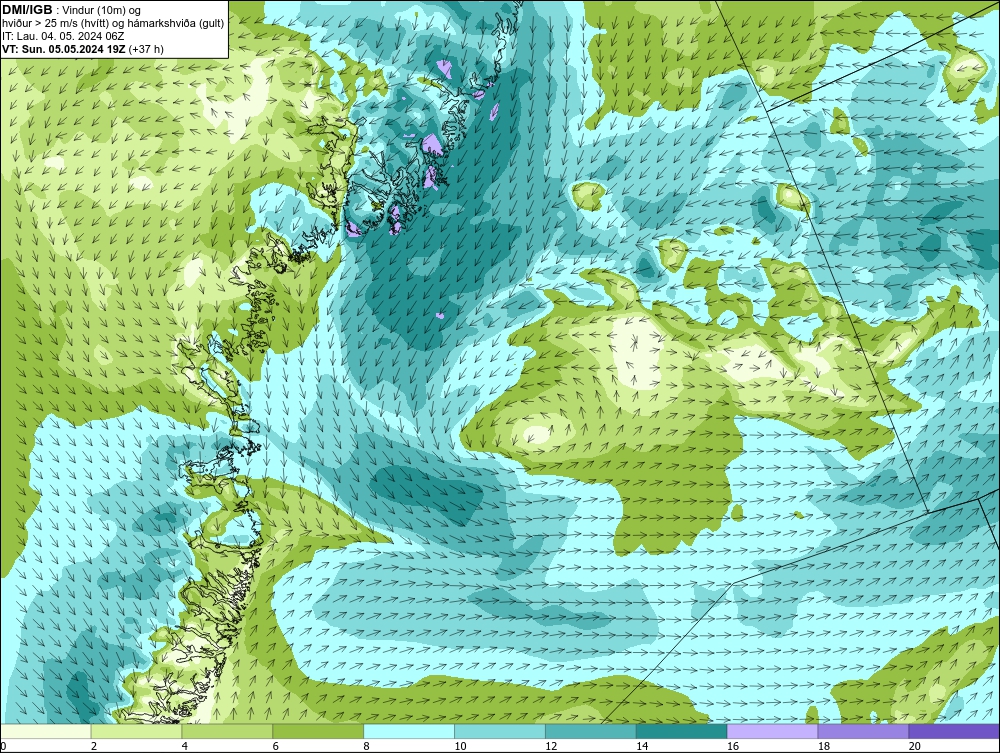This screenshot has width=1000, height=753.
Task: Click the legend scale label '14'
Action: [642, 746]
